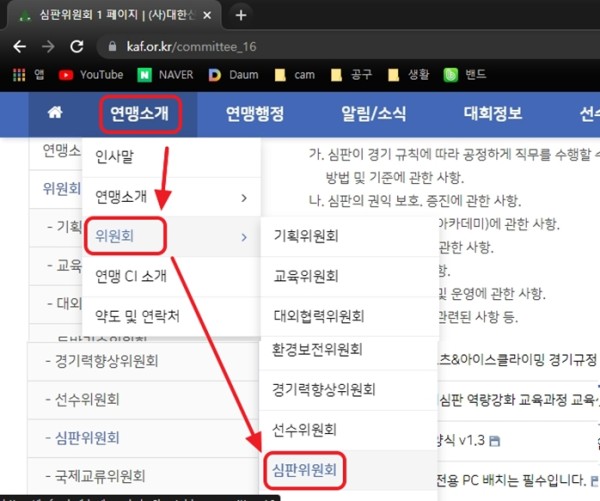Open the YouTube bookmark
600x501 pixels.
91,75
